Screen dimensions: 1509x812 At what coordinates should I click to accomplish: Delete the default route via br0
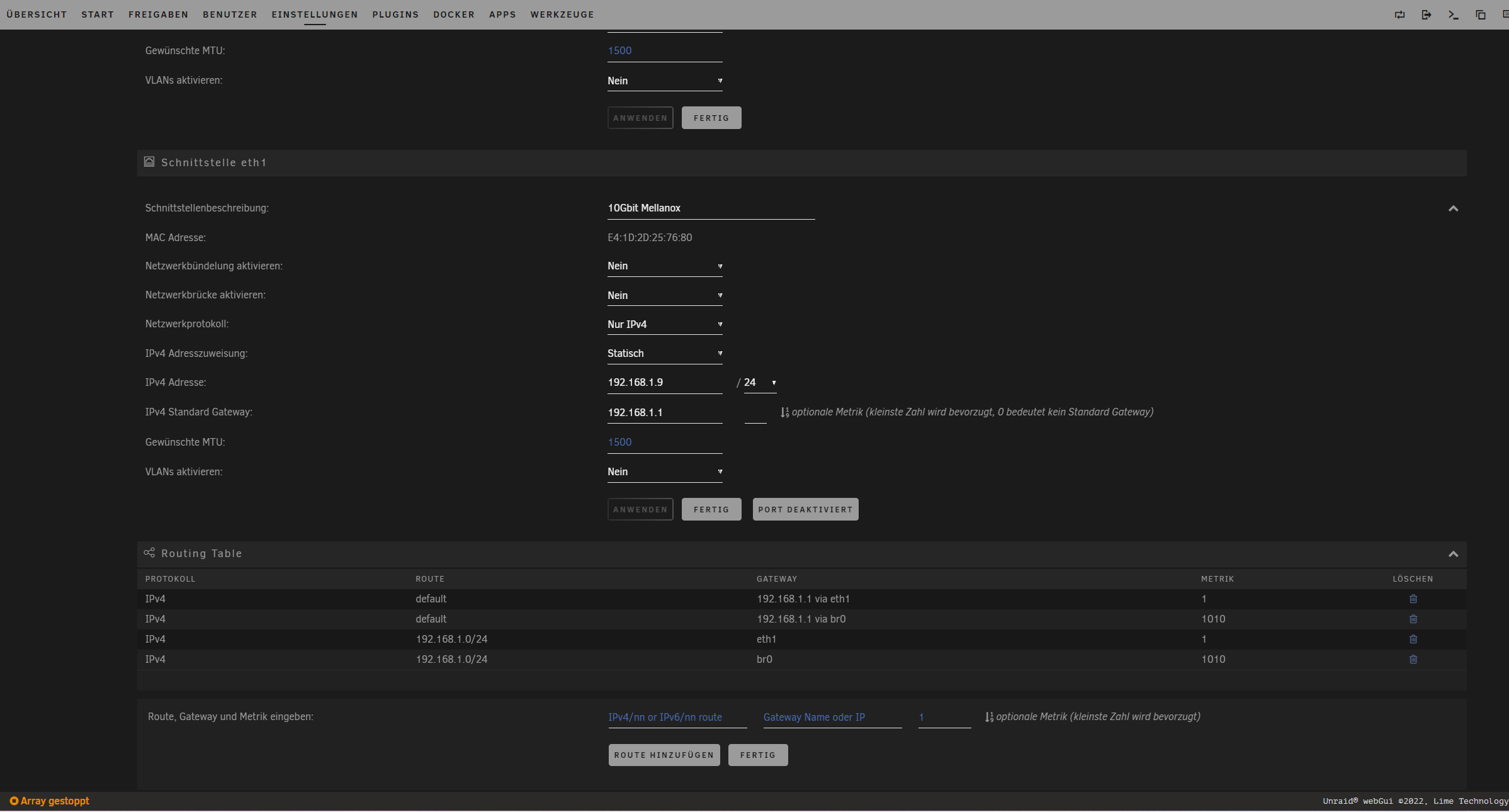click(1413, 619)
